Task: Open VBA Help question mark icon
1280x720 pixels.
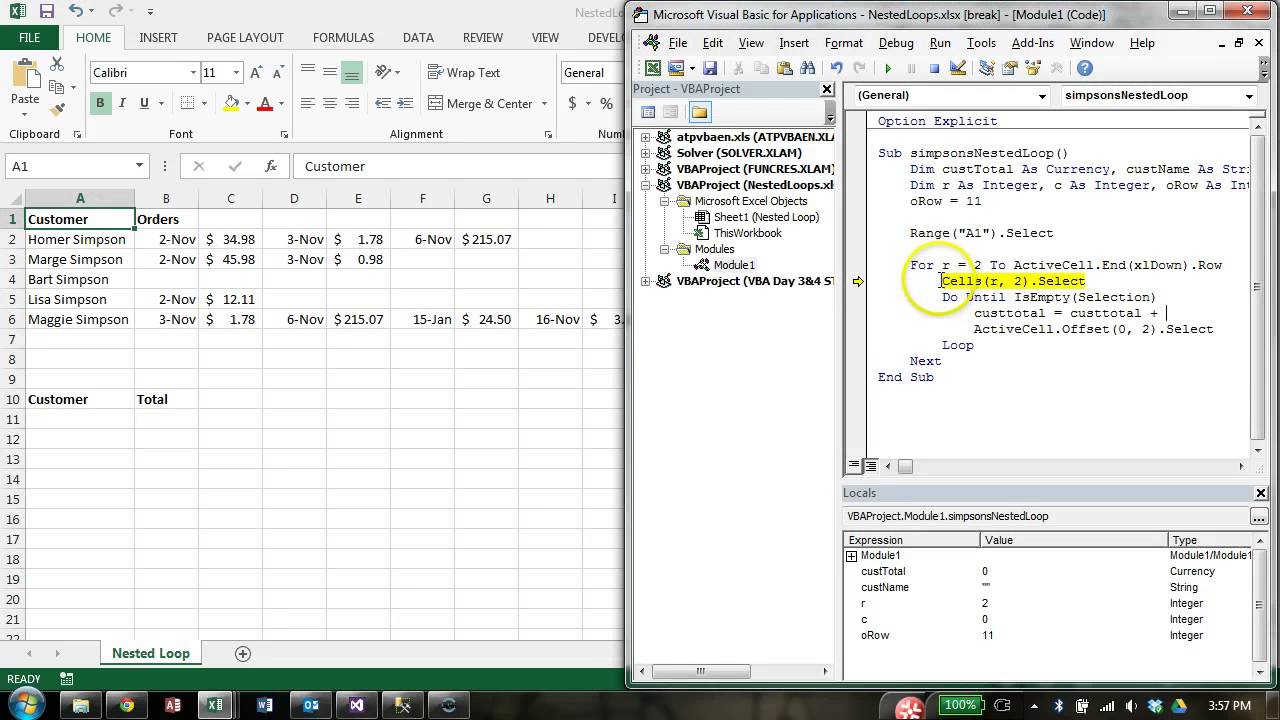Action: (x=1085, y=68)
